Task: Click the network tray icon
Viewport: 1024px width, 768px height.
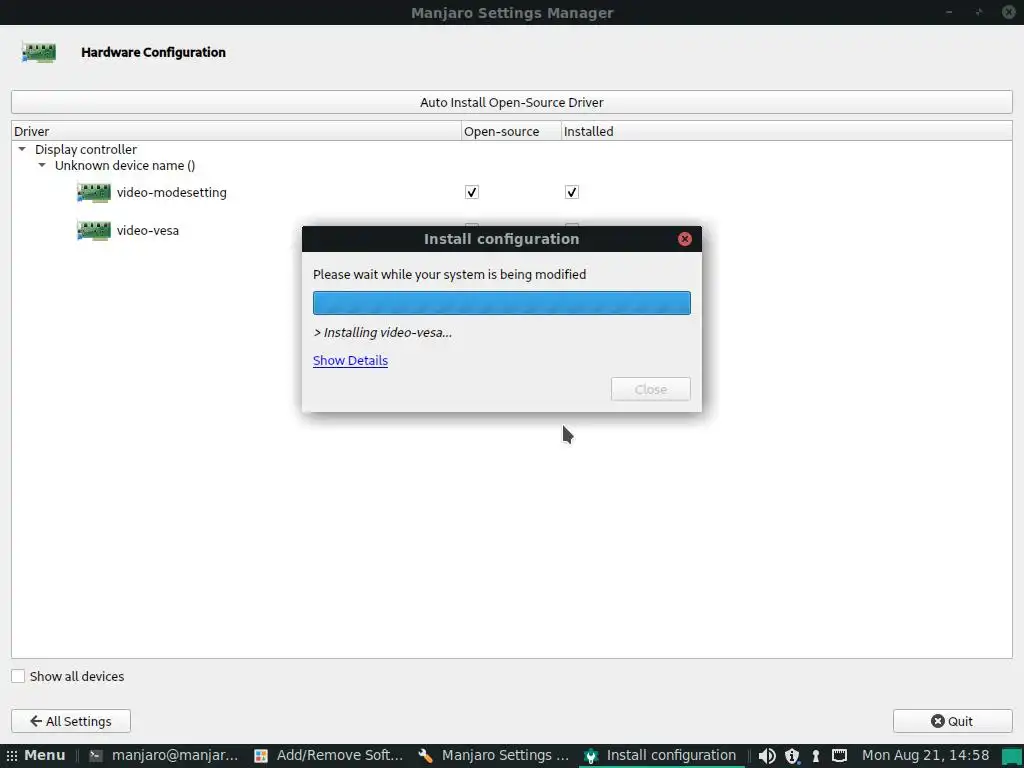Action: (x=839, y=756)
